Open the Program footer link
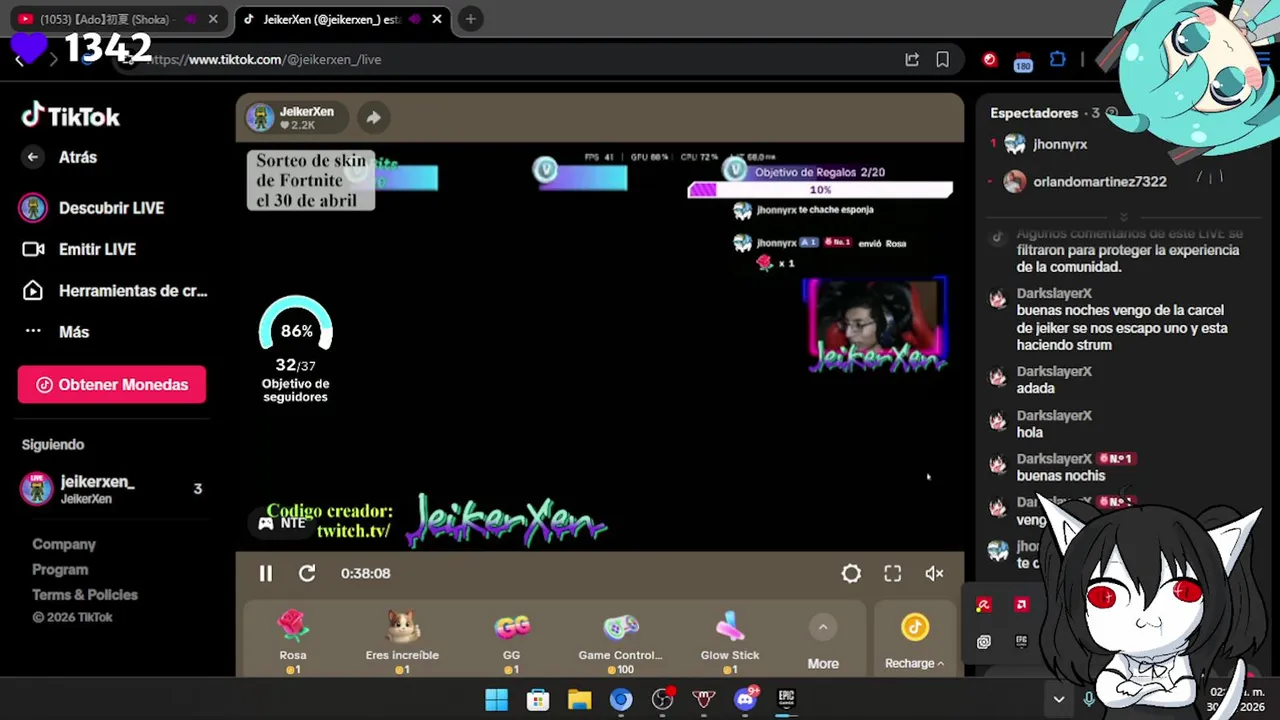The height and width of the screenshot is (720, 1280). 60,569
